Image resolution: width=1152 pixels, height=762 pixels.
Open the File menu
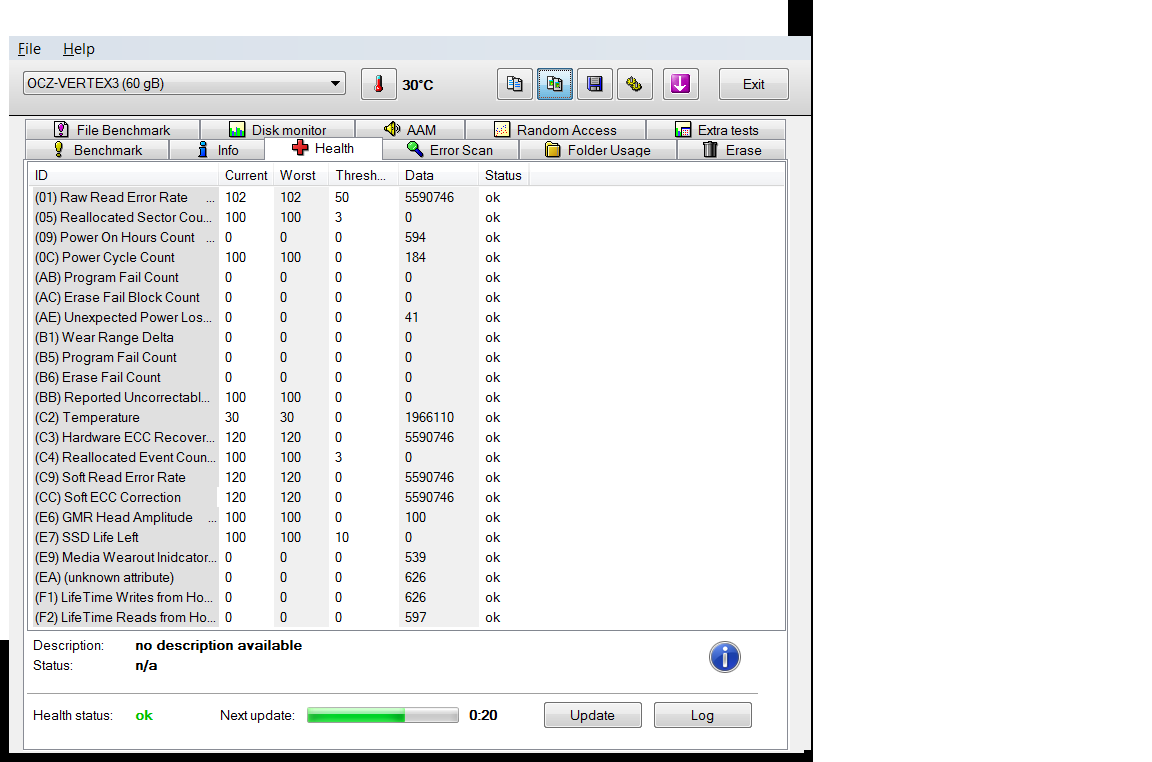pos(29,49)
